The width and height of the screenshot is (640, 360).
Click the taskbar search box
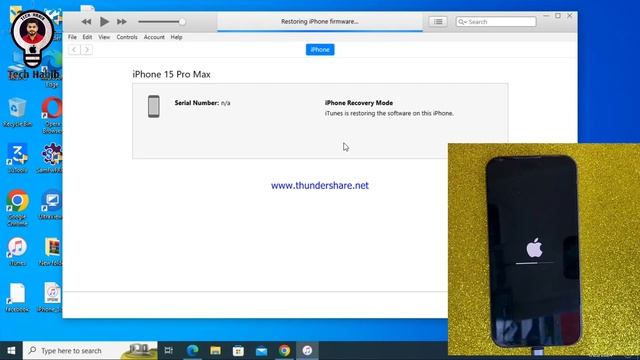(x=90, y=351)
